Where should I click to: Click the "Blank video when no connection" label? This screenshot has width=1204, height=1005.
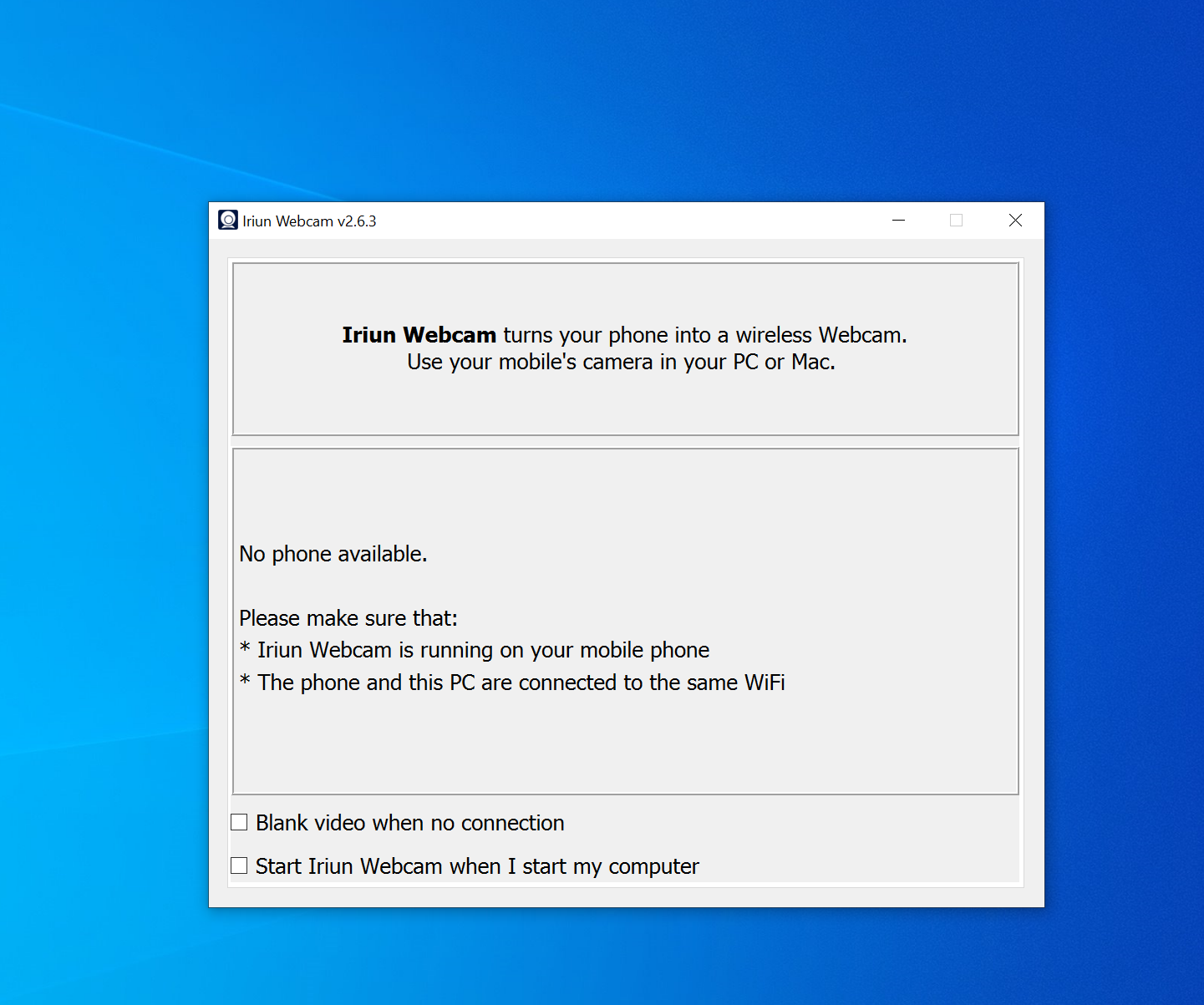(x=409, y=823)
